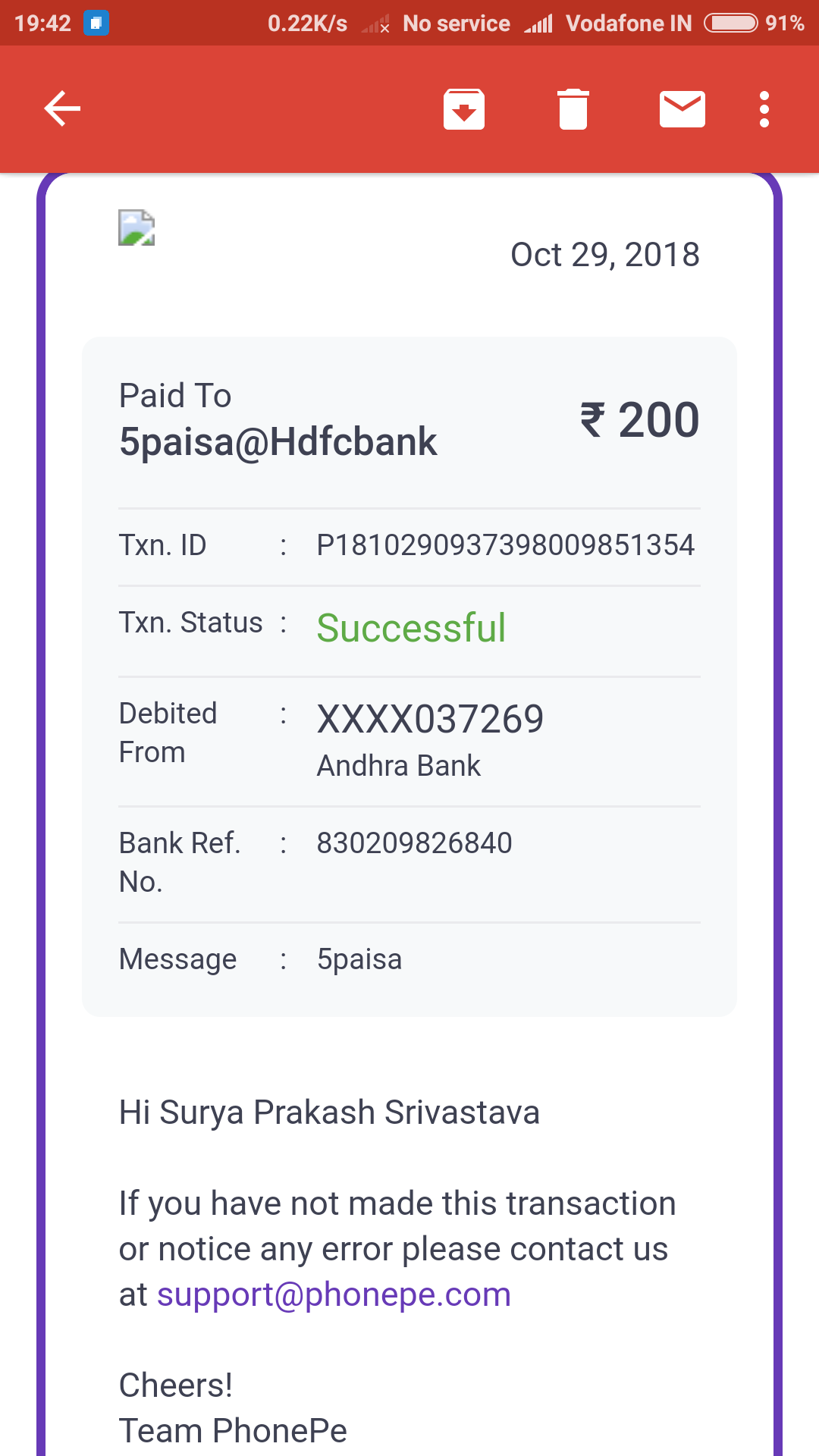Image resolution: width=819 pixels, height=1456 pixels.
Task: Tap the ₹ 200 amount
Action: [x=640, y=420]
